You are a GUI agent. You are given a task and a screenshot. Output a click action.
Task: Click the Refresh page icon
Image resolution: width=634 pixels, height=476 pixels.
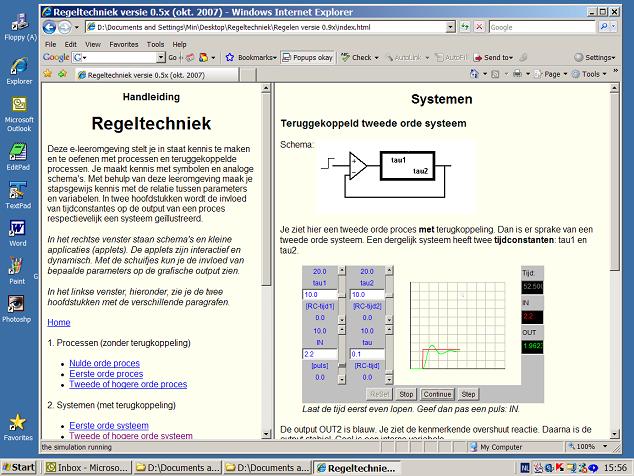pyautogui.click(x=465, y=27)
